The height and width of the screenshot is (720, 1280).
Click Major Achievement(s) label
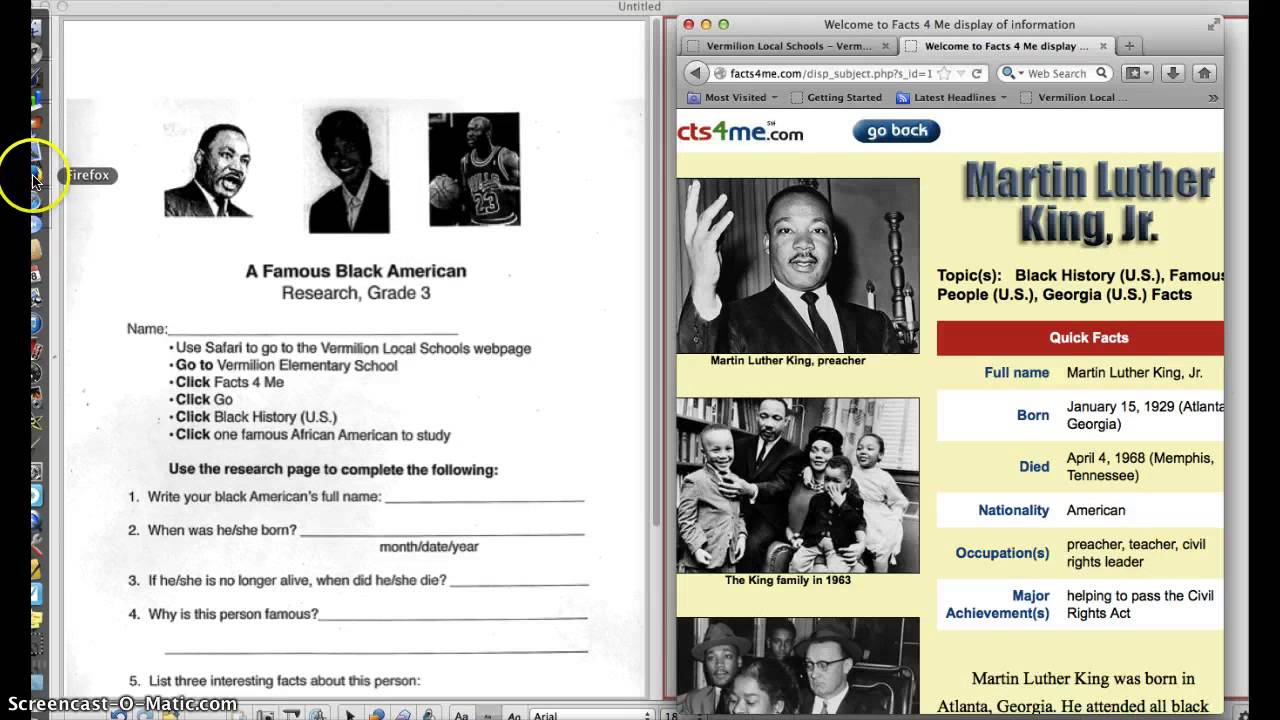[997, 604]
